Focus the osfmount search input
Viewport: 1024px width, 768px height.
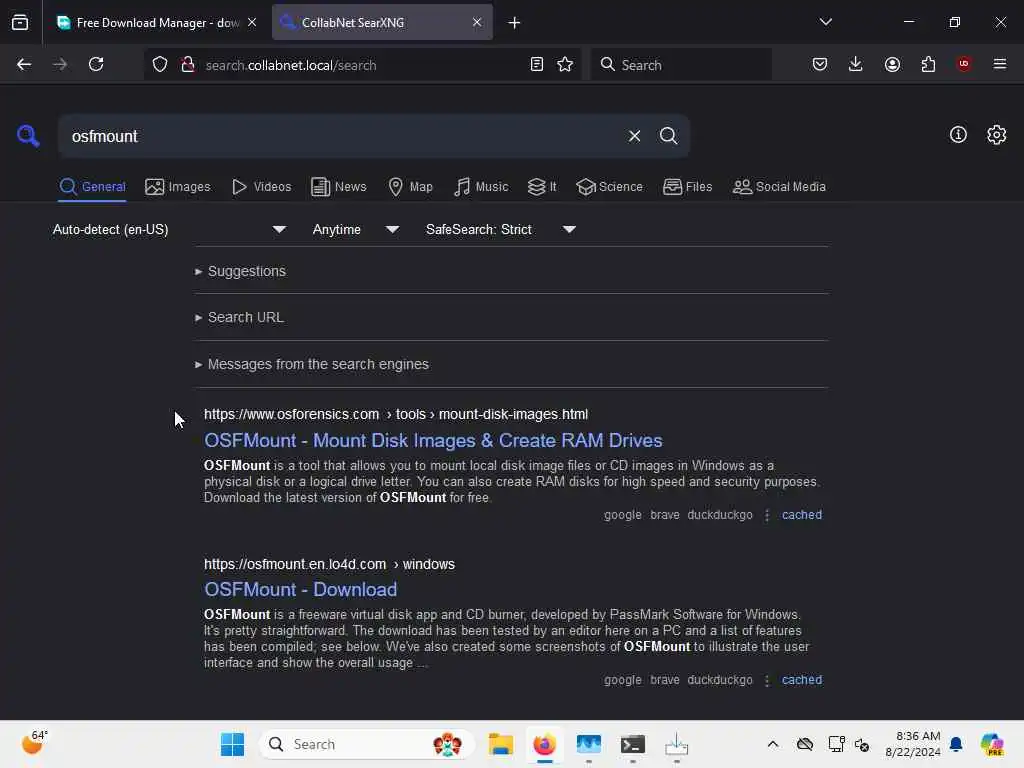pyautogui.click(x=340, y=136)
